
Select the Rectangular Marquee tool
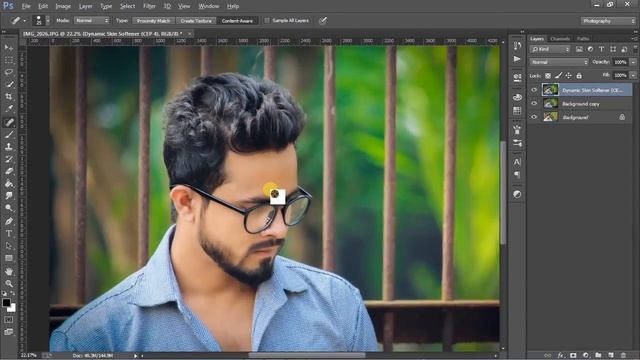coord(9,60)
